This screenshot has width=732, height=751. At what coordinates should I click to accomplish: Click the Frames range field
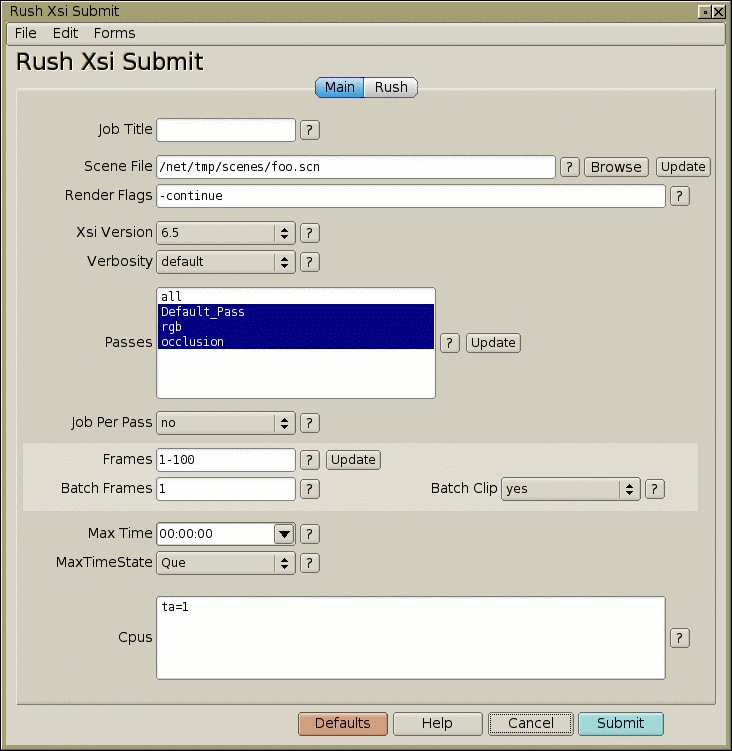[226, 460]
